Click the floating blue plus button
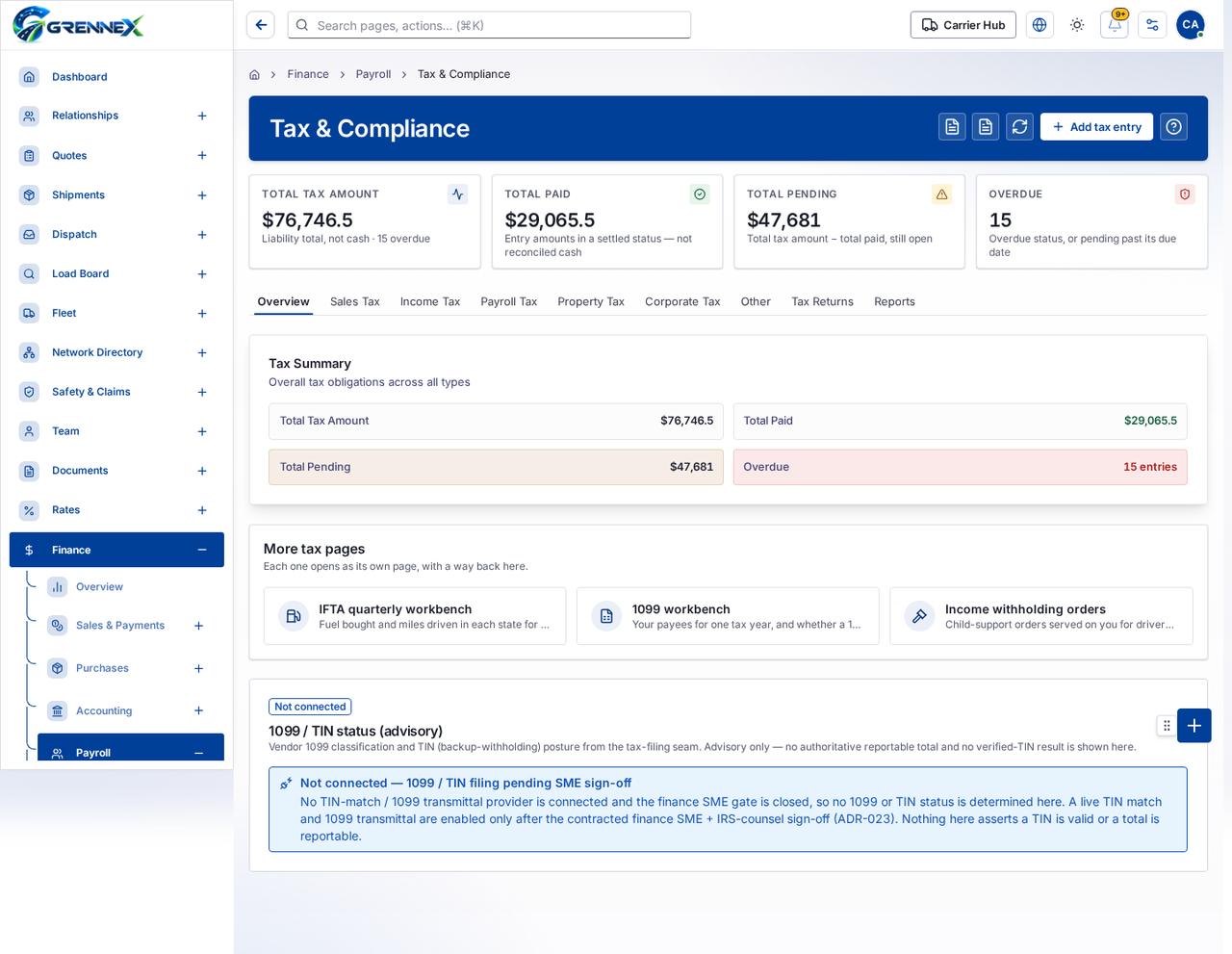 click(1193, 726)
